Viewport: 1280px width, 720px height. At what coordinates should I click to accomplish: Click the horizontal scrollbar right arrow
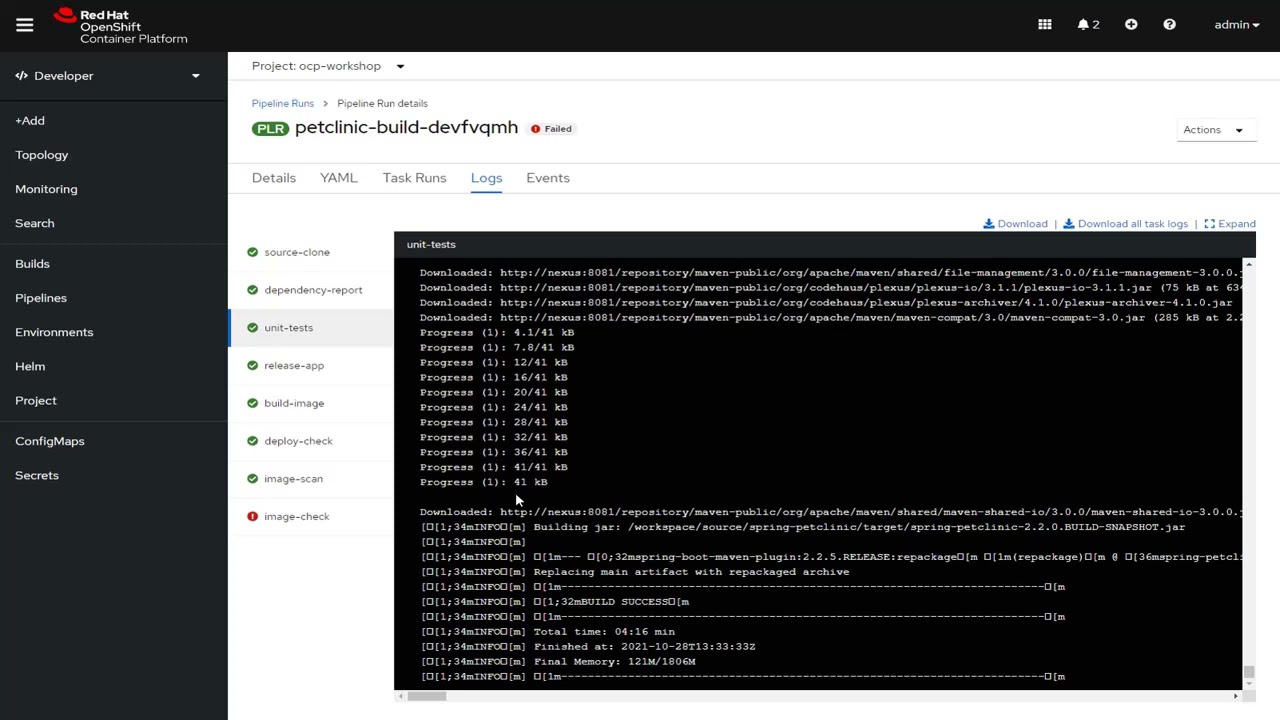[x=1236, y=696]
